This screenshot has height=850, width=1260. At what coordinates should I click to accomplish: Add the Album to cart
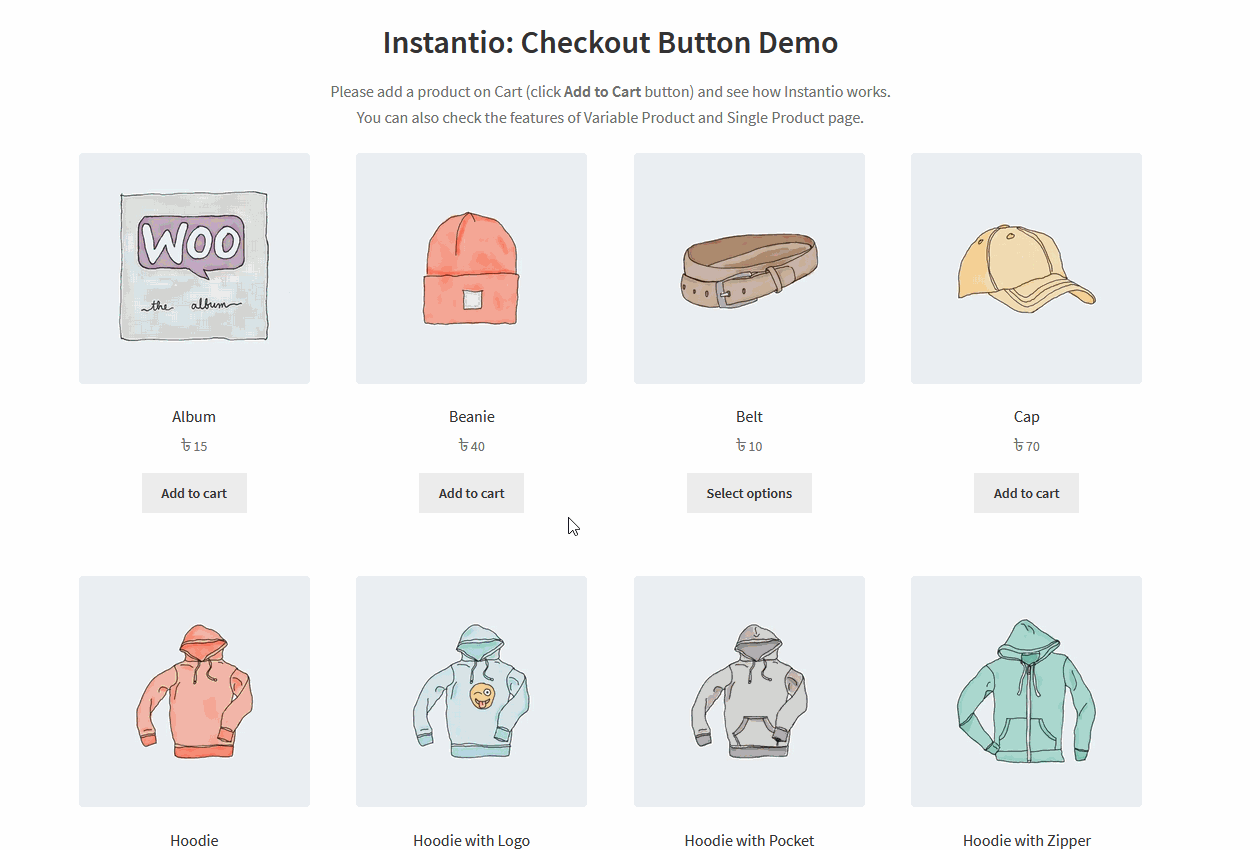(194, 493)
